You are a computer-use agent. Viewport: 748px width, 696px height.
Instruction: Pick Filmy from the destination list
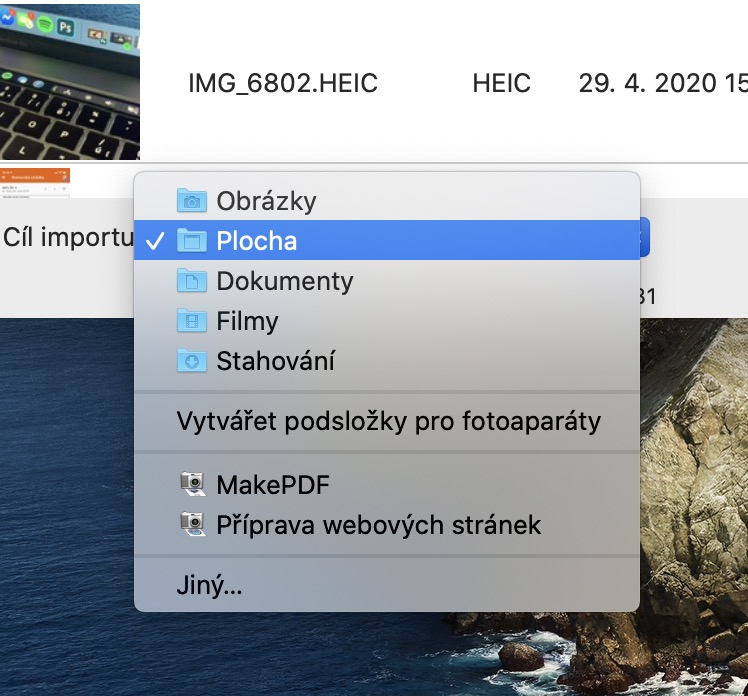pyautogui.click(x=247, y=321)
